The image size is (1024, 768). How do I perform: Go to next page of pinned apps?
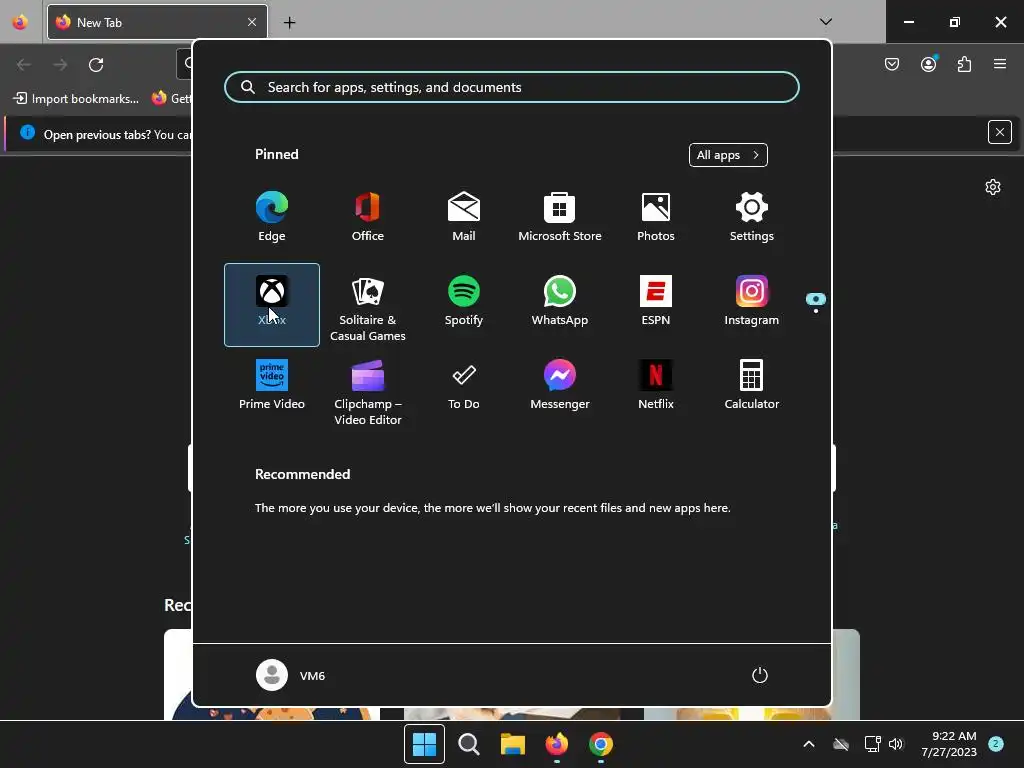point(816,311)
